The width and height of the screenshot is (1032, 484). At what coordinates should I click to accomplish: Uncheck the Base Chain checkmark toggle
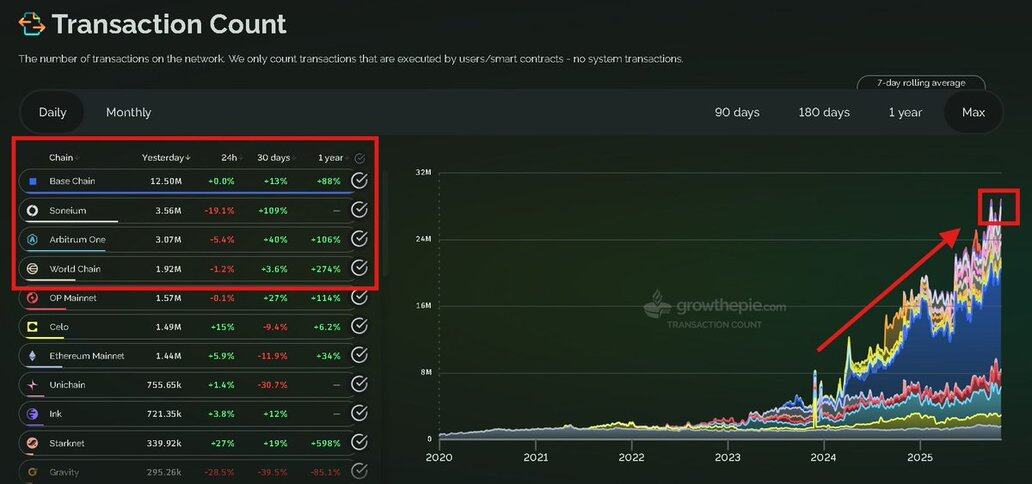(x=359, y=181)
